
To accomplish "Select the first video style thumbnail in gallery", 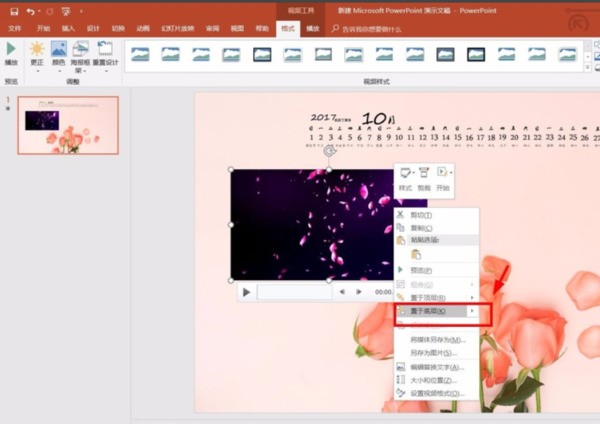I will tap(140, 54).
